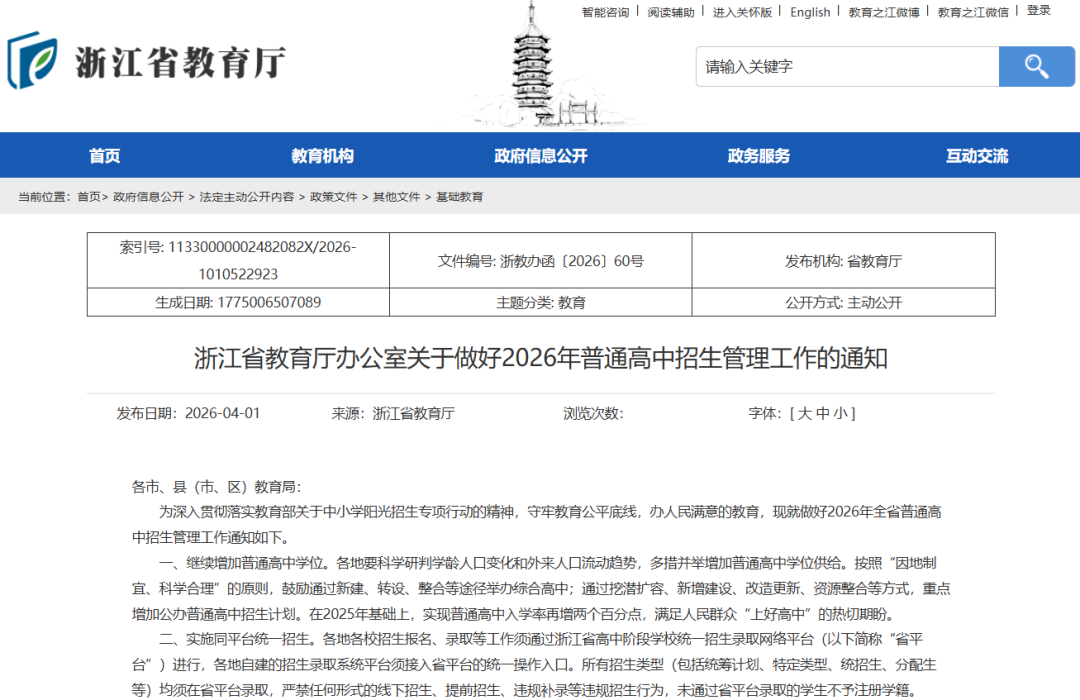Click the Zhejiang Education Department leaf logo

[x=34, y=62]
